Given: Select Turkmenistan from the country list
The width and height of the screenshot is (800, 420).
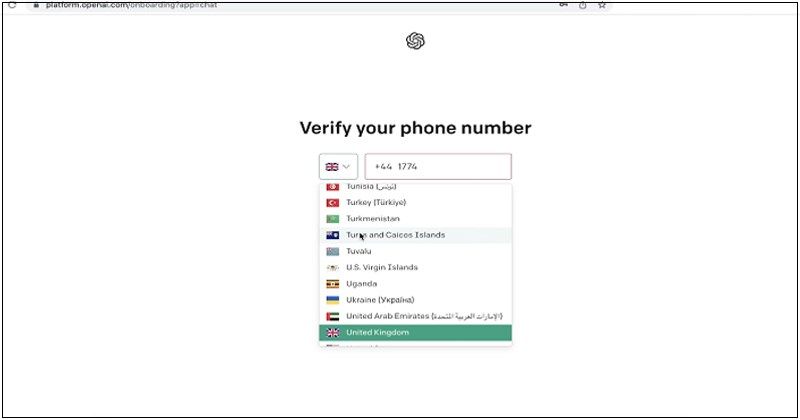Looking at the screenshot, I should [415, 219].
